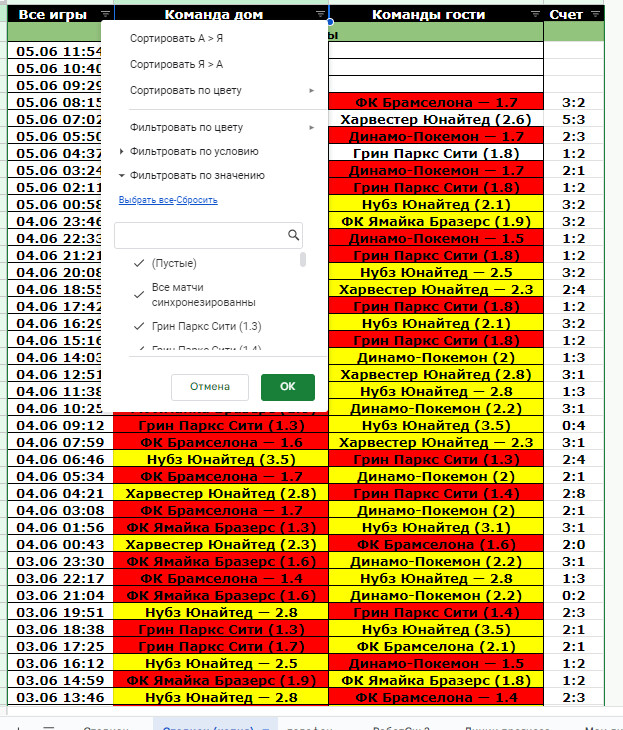Viewport: 623px width, 730px height.
Task: Select home cell Харвестер Юнайтед (2.8)
Action: click(221, 493)
